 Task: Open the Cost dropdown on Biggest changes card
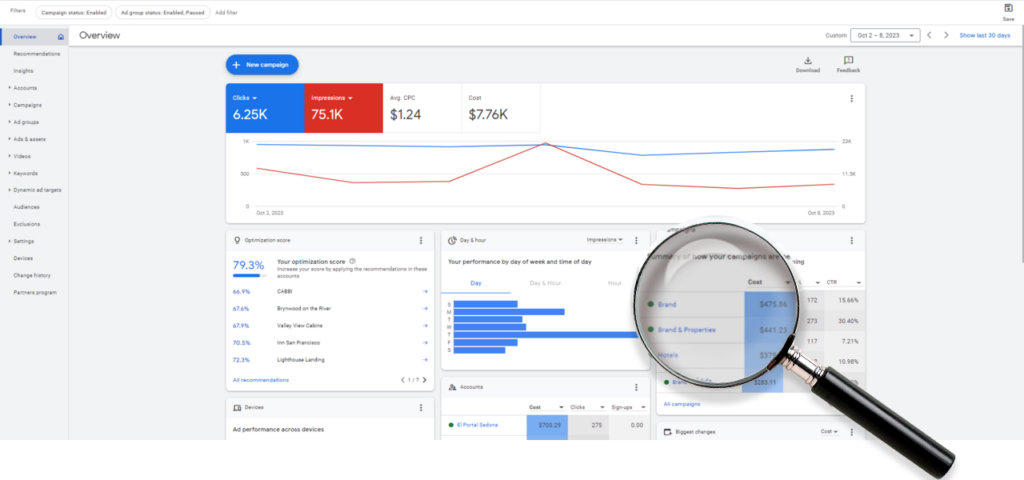tap(829, 432)
